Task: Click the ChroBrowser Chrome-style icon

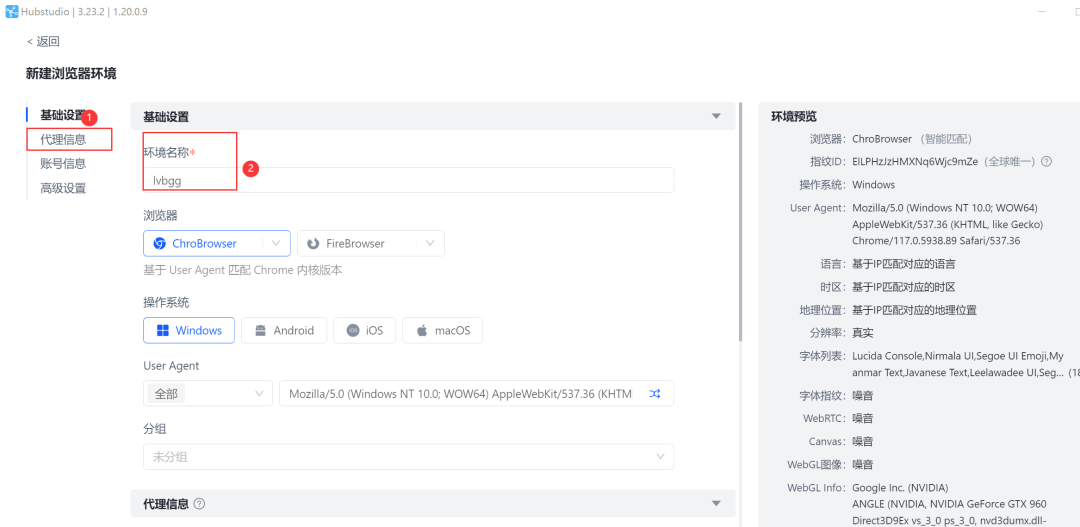Action: pos(159,243)
